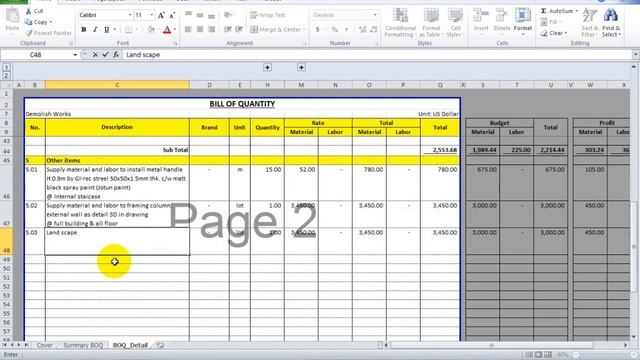
Task: Align text right
Action: pyautogui.click(x=211, y=29)
